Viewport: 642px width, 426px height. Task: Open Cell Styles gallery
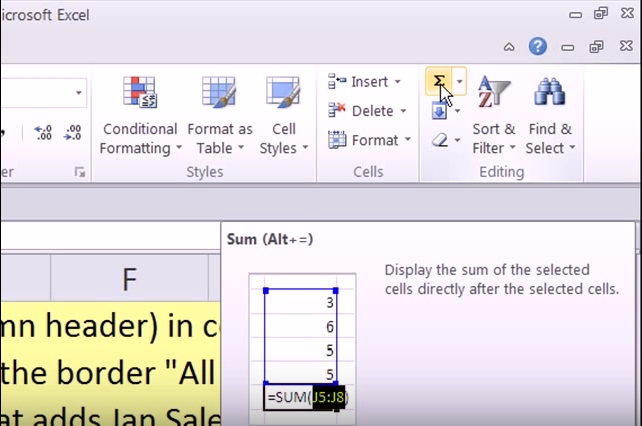point(283,115)
